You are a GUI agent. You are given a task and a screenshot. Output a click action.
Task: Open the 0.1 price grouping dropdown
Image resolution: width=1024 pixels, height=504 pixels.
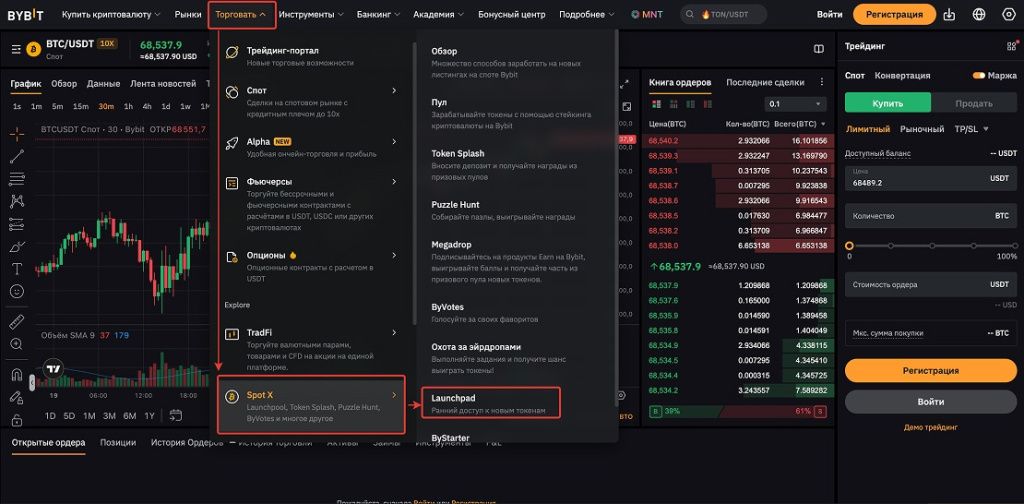pyautogui.click(x=795, y=104)
